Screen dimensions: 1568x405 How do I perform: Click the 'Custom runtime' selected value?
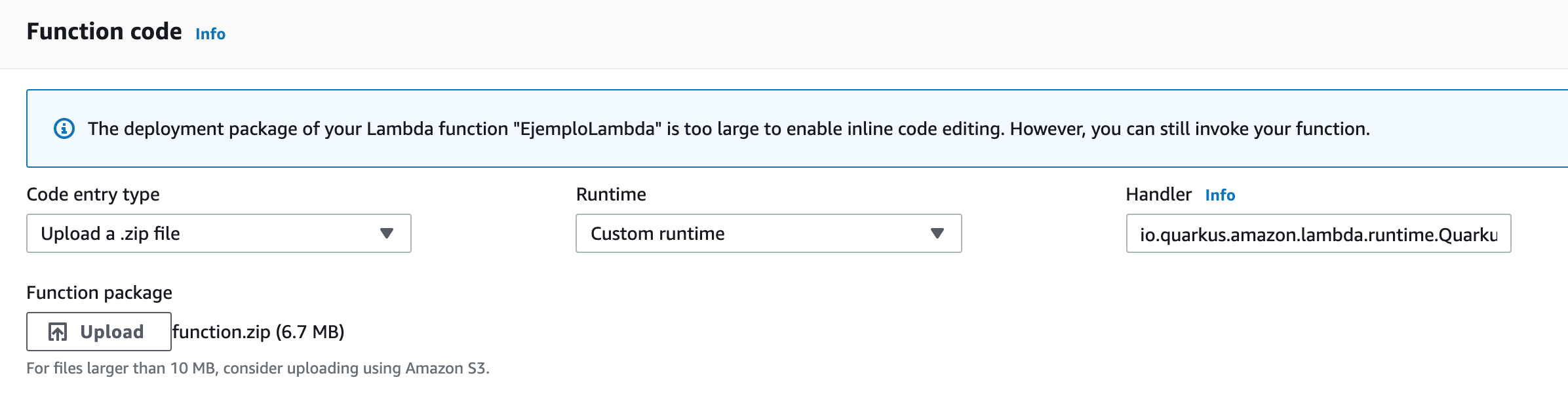pos(657,234)
